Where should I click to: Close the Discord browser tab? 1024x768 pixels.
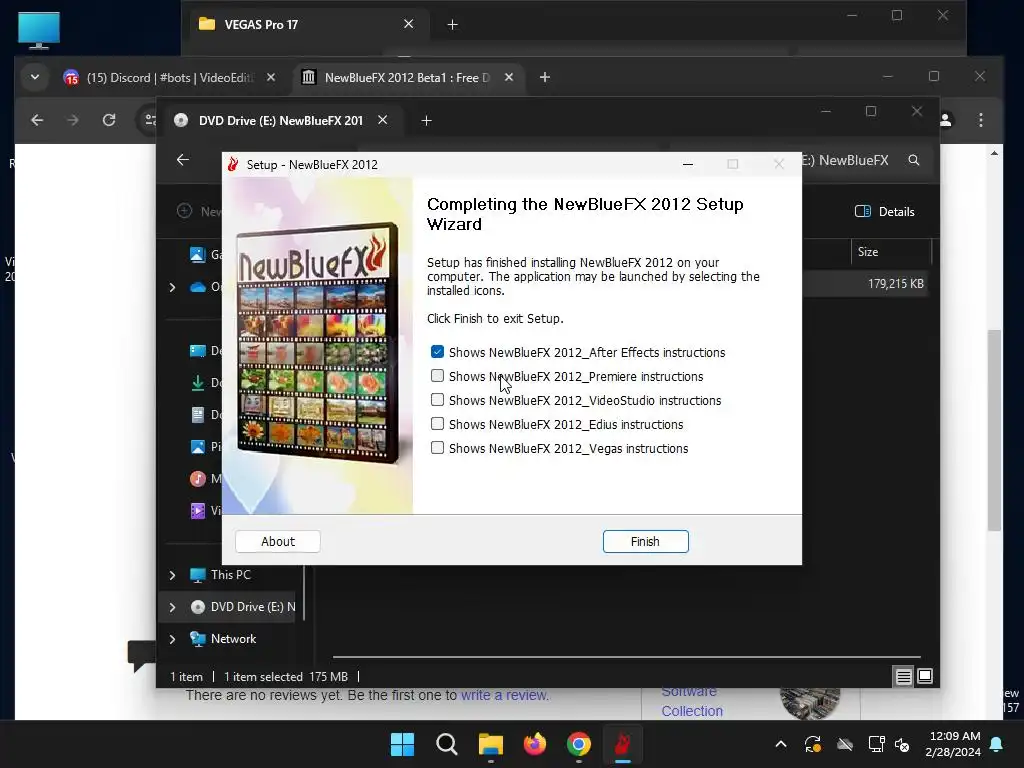click(271, 78)
